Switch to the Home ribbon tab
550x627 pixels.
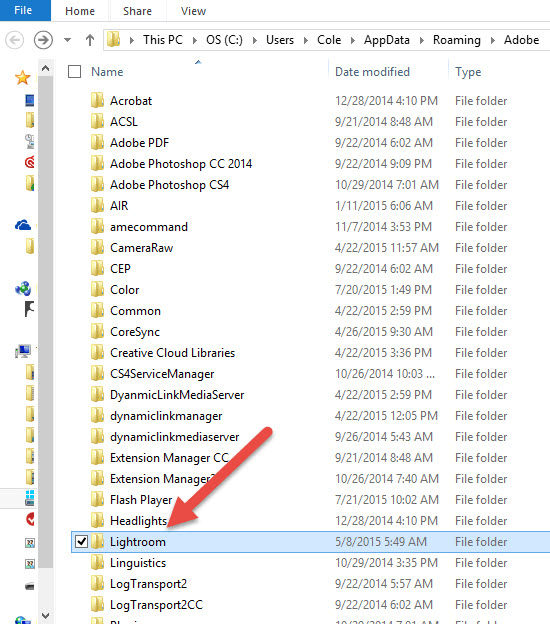pos(80,11)
